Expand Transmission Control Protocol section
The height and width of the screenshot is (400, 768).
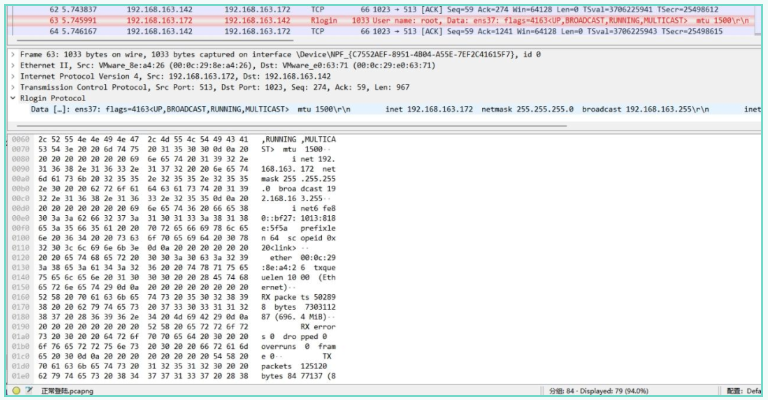coord(12,87)
